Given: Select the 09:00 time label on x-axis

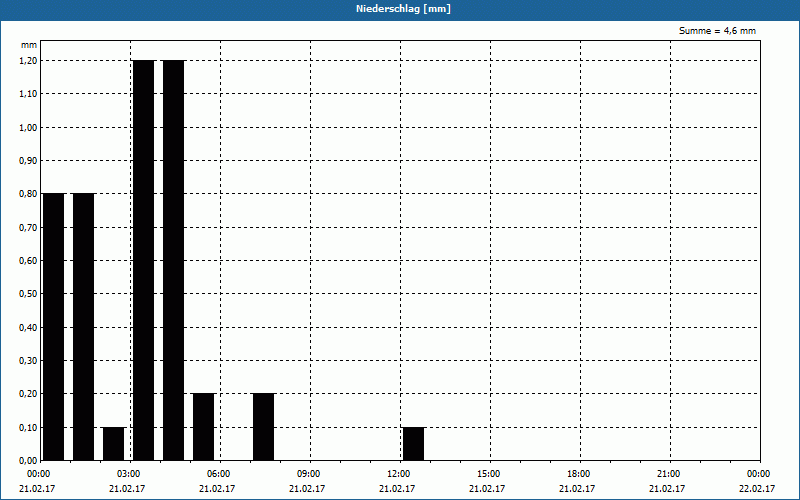Looking at the screenshot, I should [310, 474].
